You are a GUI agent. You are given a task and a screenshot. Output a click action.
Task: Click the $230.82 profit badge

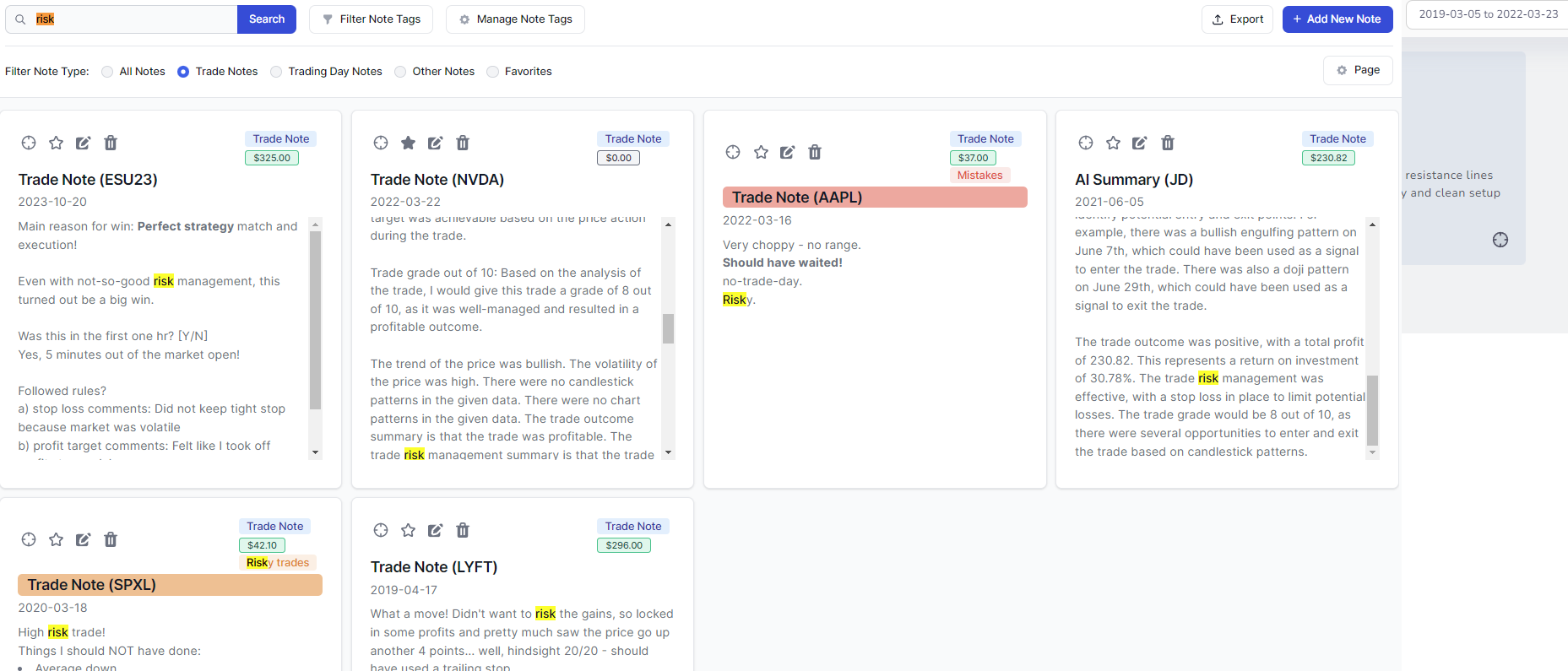tap(1328, 158)
